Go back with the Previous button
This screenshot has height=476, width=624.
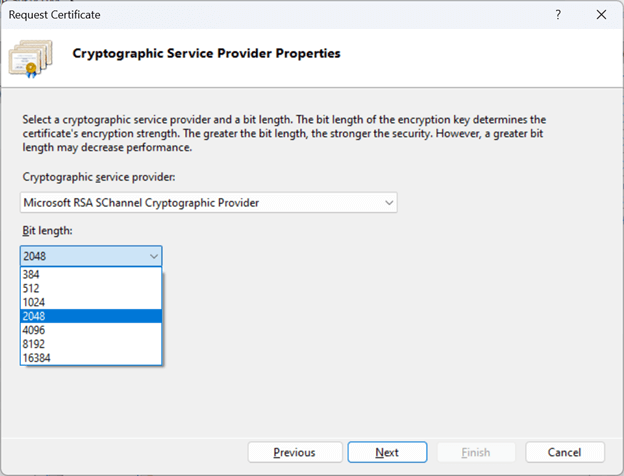[x=295, y=452]
